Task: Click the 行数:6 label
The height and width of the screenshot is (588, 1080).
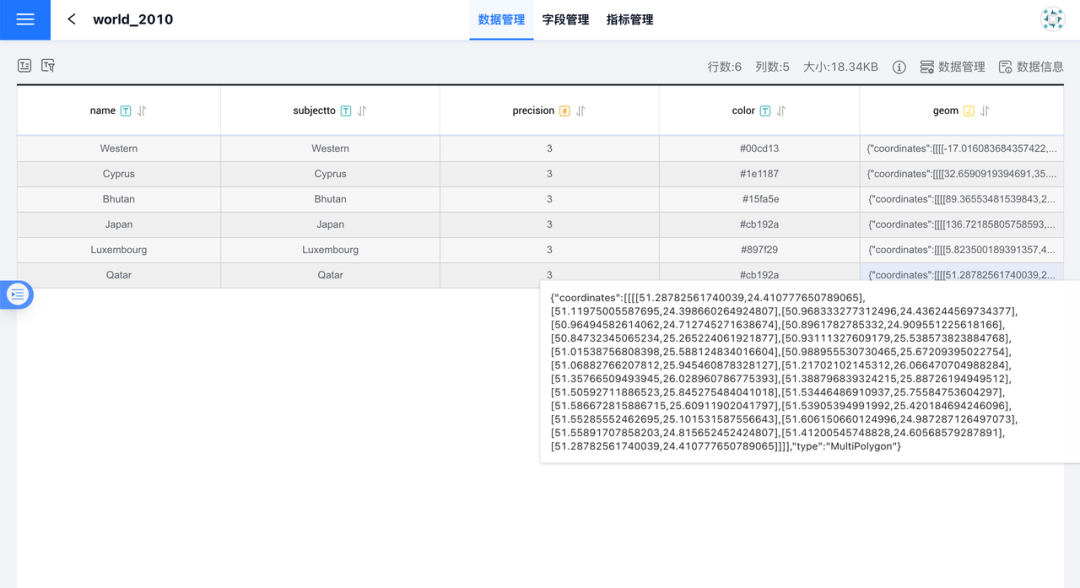Action: [x=725, y=67]
